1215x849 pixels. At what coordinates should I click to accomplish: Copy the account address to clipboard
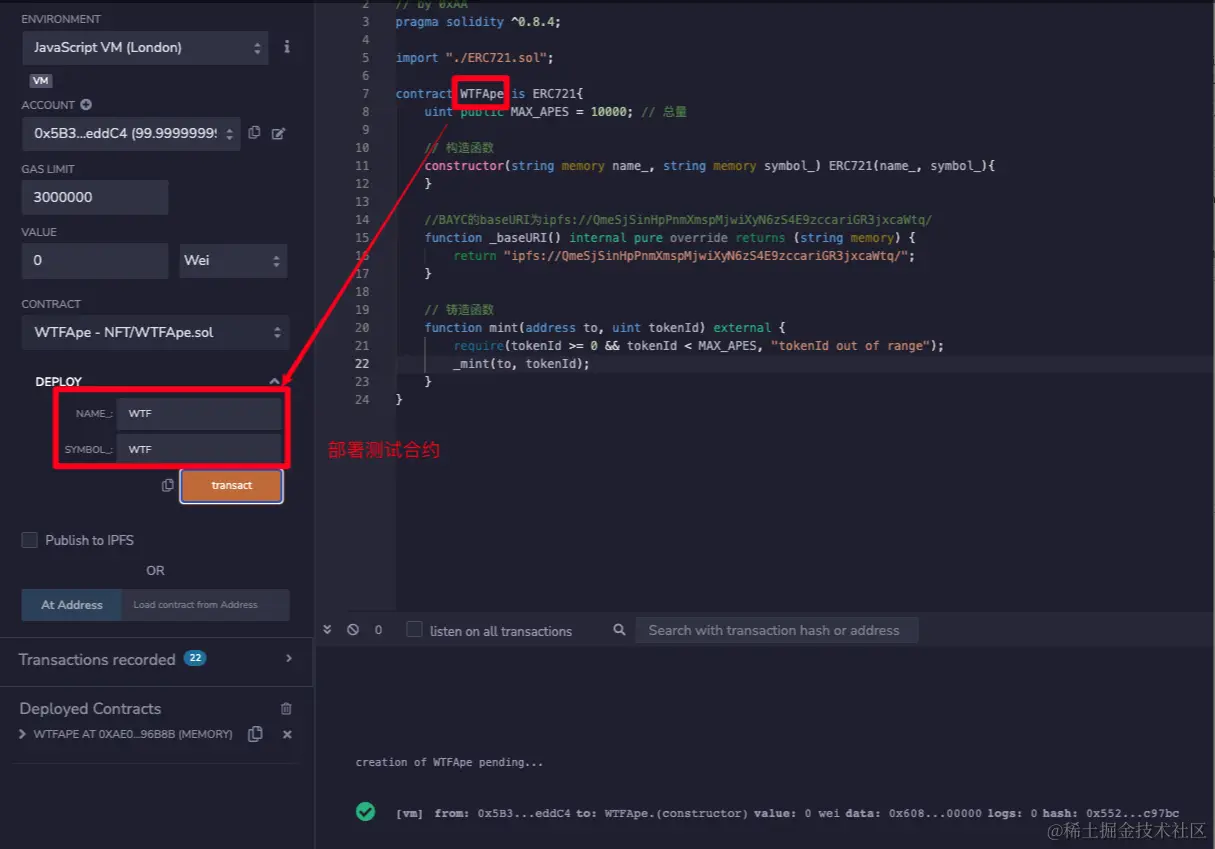254,133
